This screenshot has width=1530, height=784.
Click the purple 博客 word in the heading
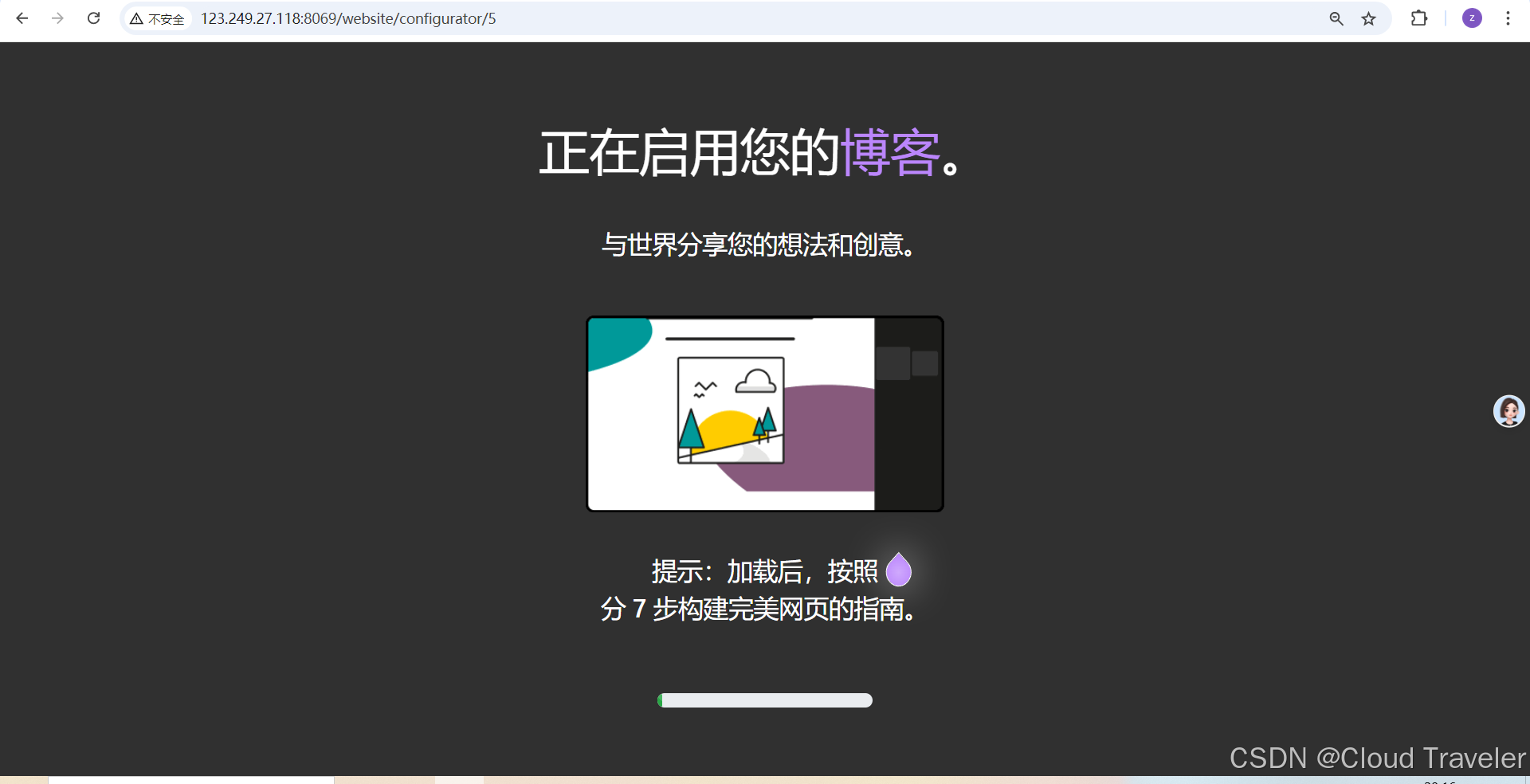point(890,152)
